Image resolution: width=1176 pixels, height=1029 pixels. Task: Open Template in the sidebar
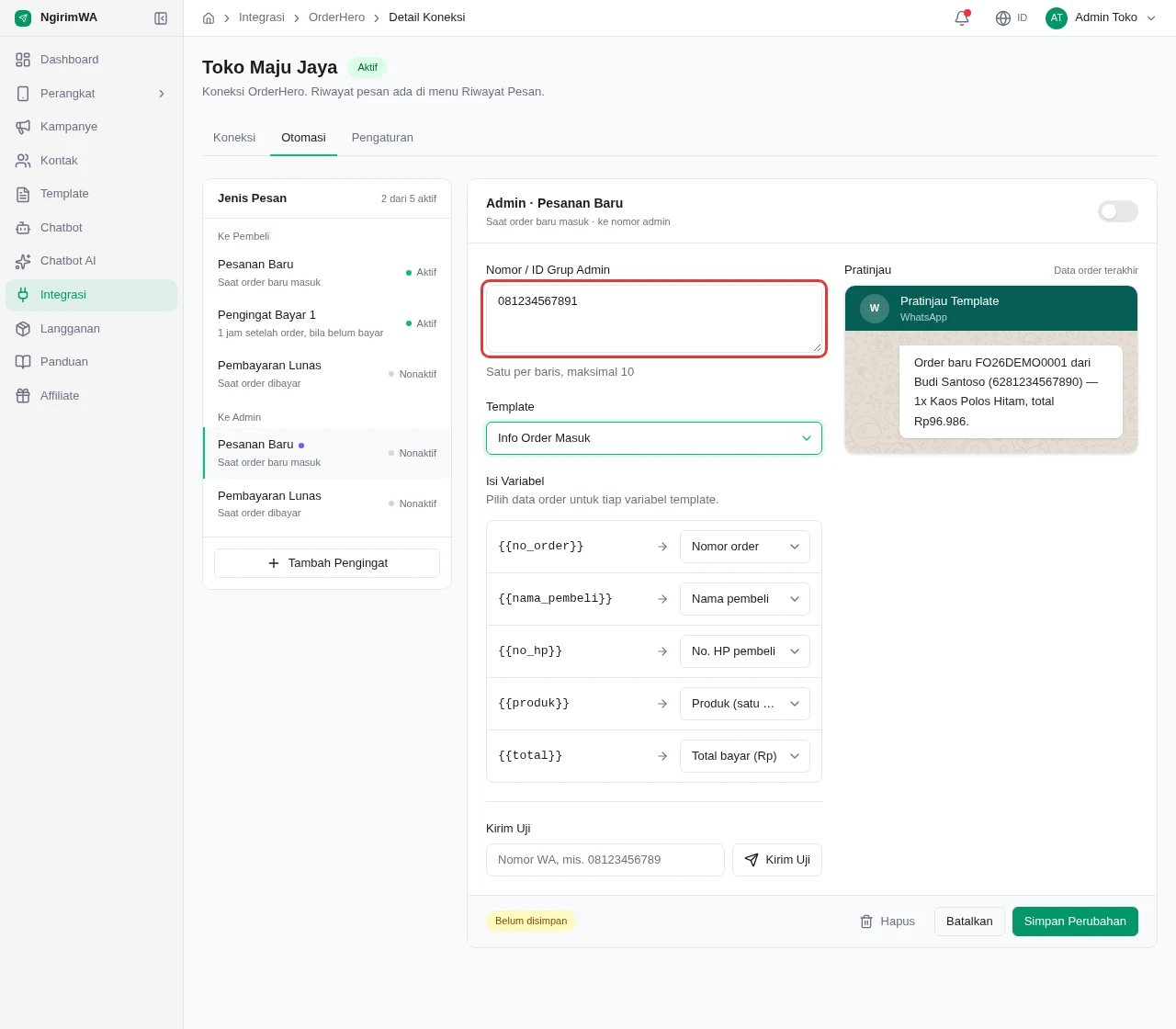click(x=91, y=194)
